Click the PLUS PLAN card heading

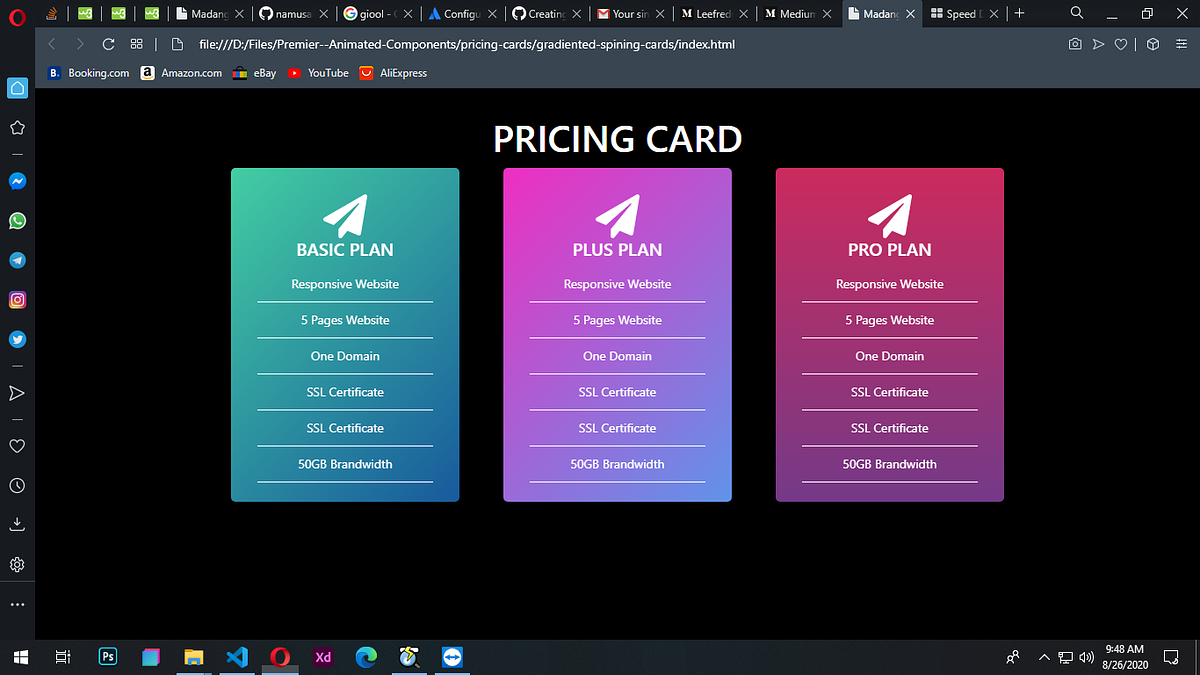pyautogui.click(x=617, y=250)
